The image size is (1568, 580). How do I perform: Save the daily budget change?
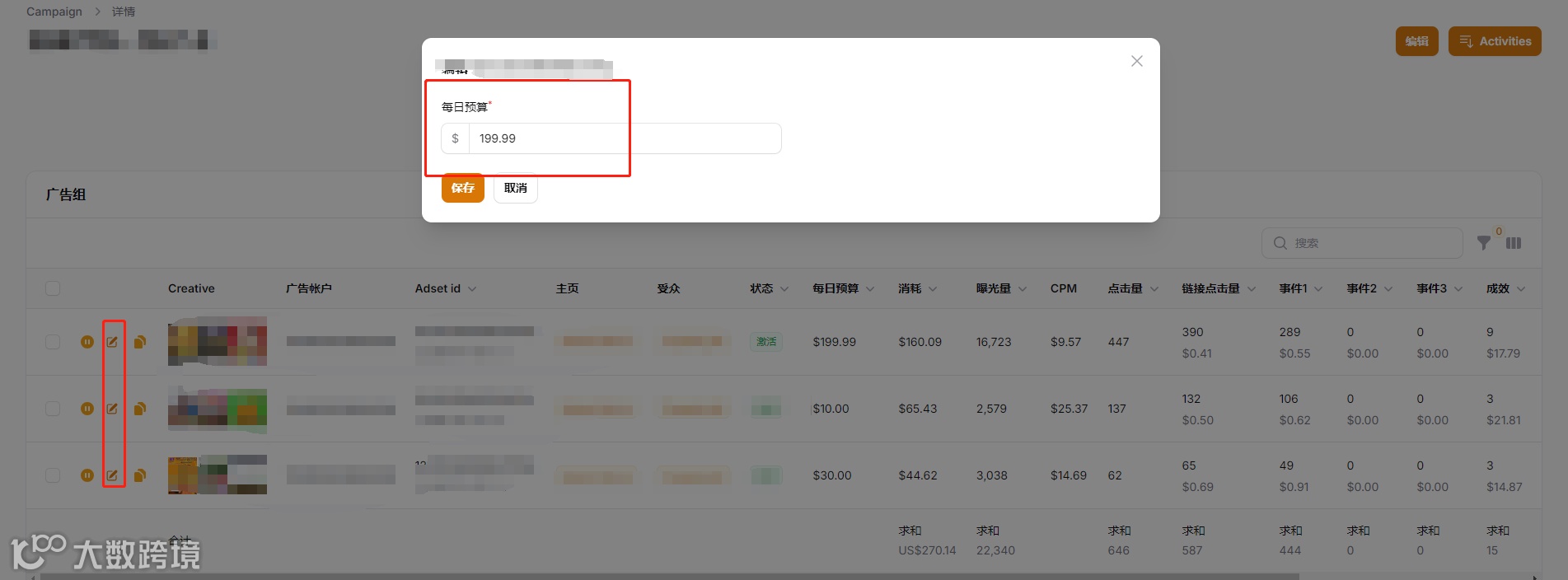click(x=463, y=188)
